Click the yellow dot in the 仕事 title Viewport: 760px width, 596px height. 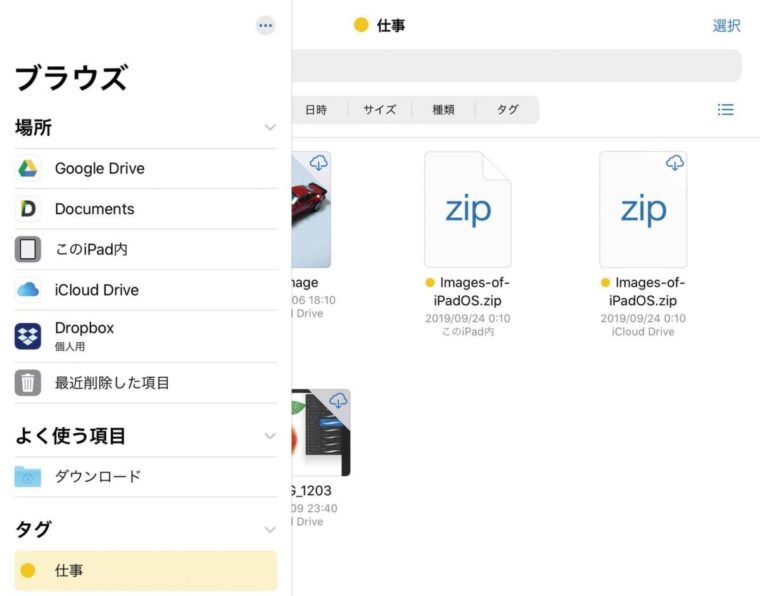pos(361,25)
